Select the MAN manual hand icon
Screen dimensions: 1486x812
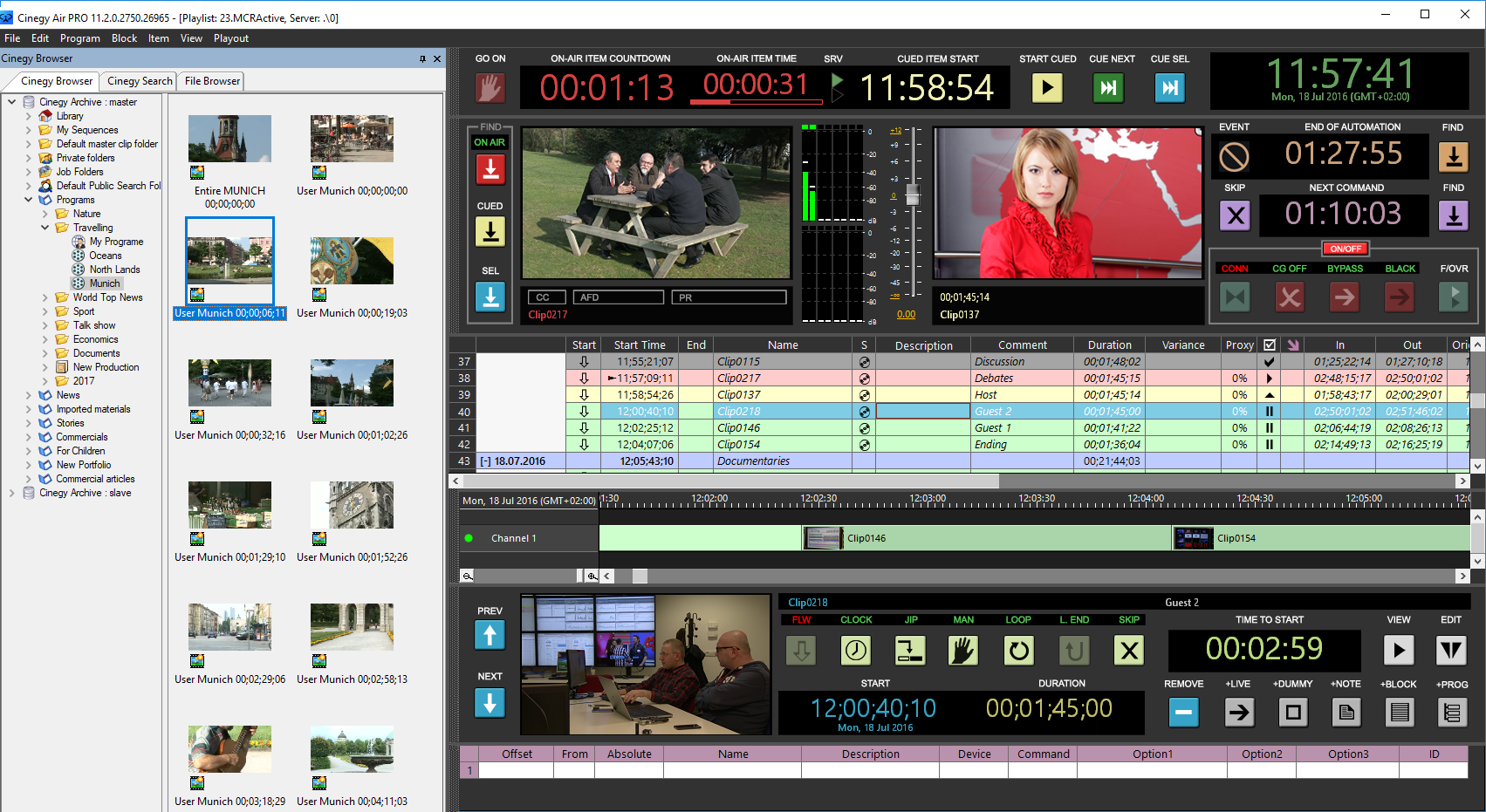(963, 651)
